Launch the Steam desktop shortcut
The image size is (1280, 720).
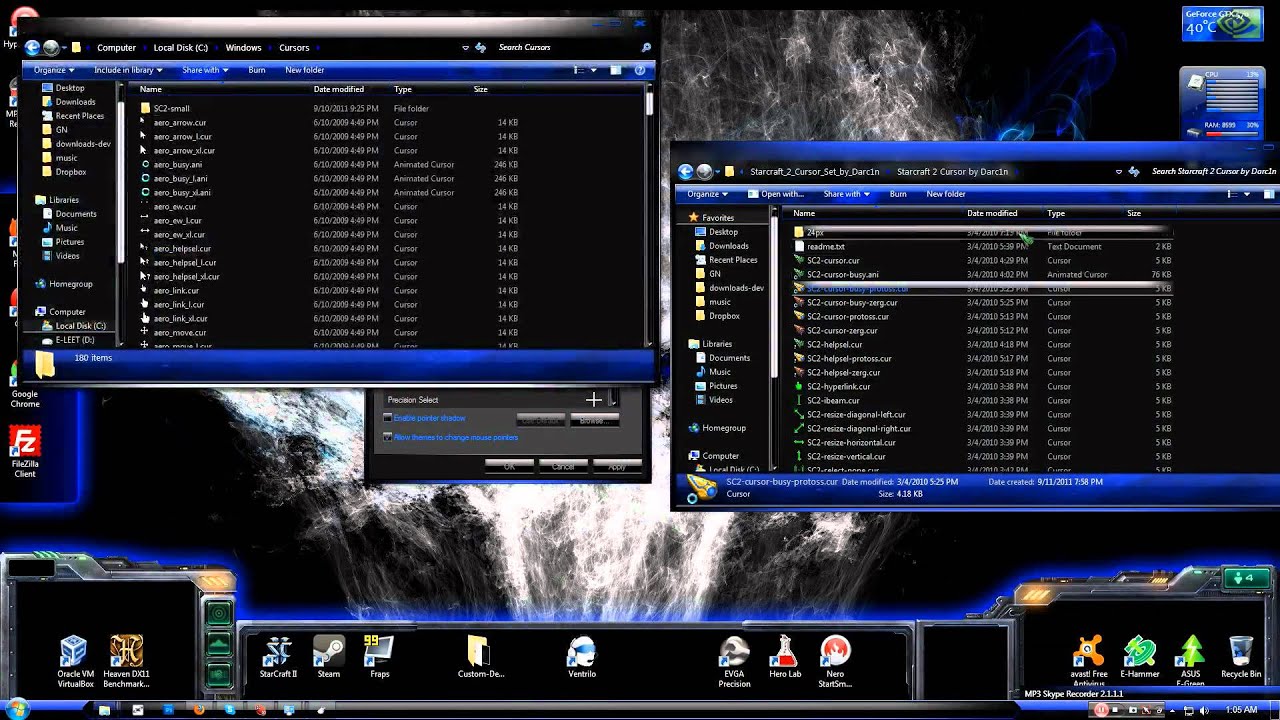click(x=329, y=656)
